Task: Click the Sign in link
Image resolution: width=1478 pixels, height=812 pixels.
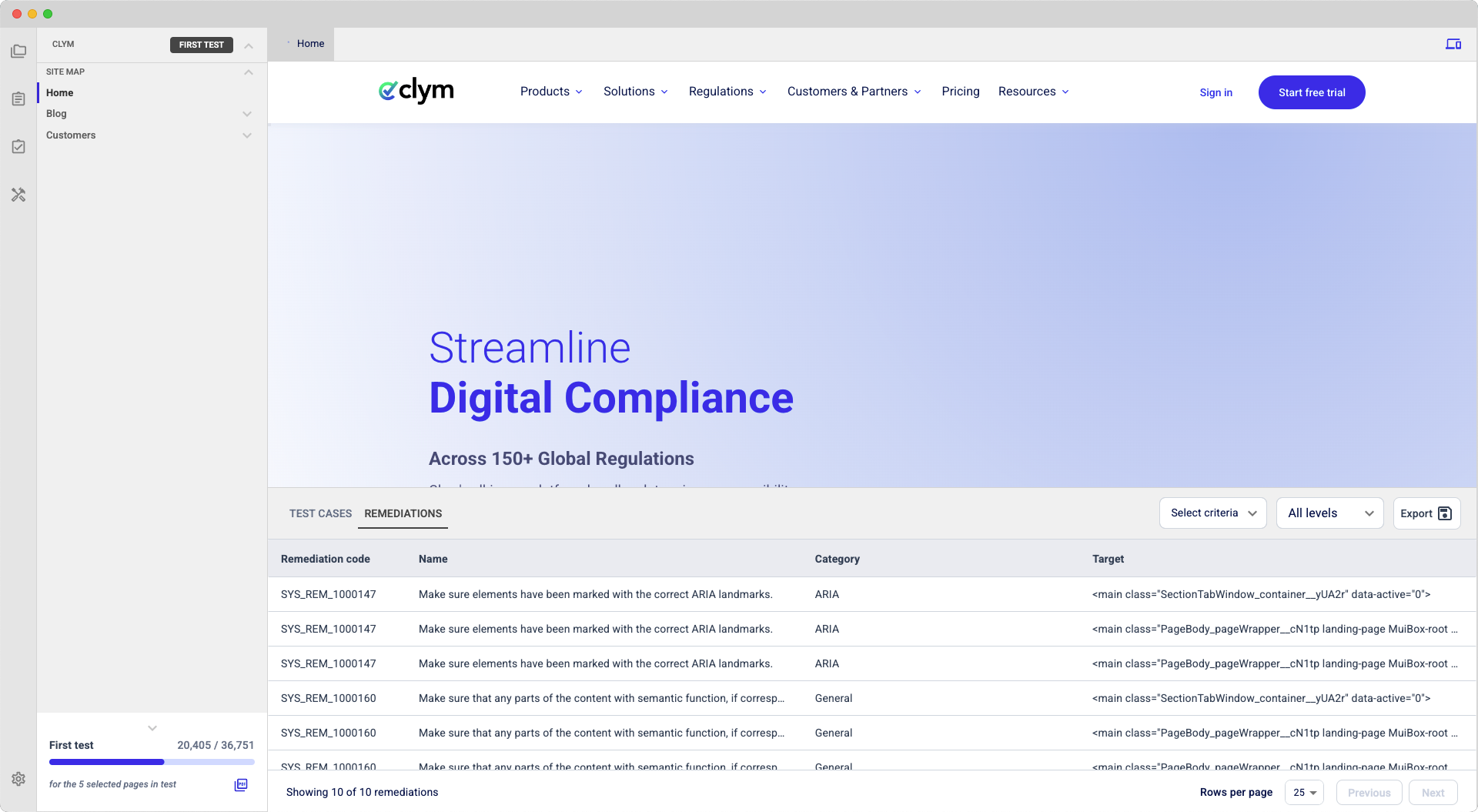Action: [x=1216, y=92]
